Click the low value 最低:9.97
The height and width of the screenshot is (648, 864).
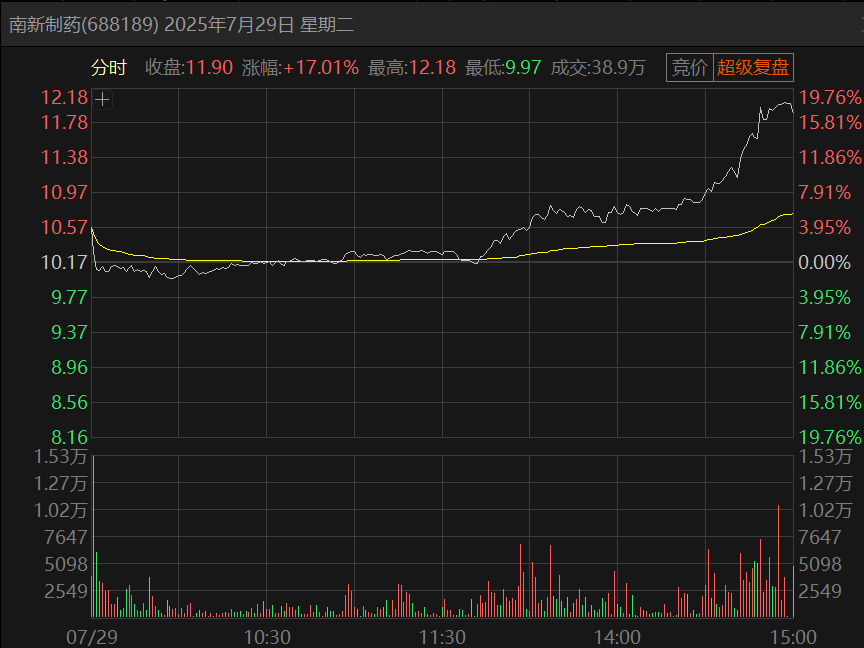point(503,68)
